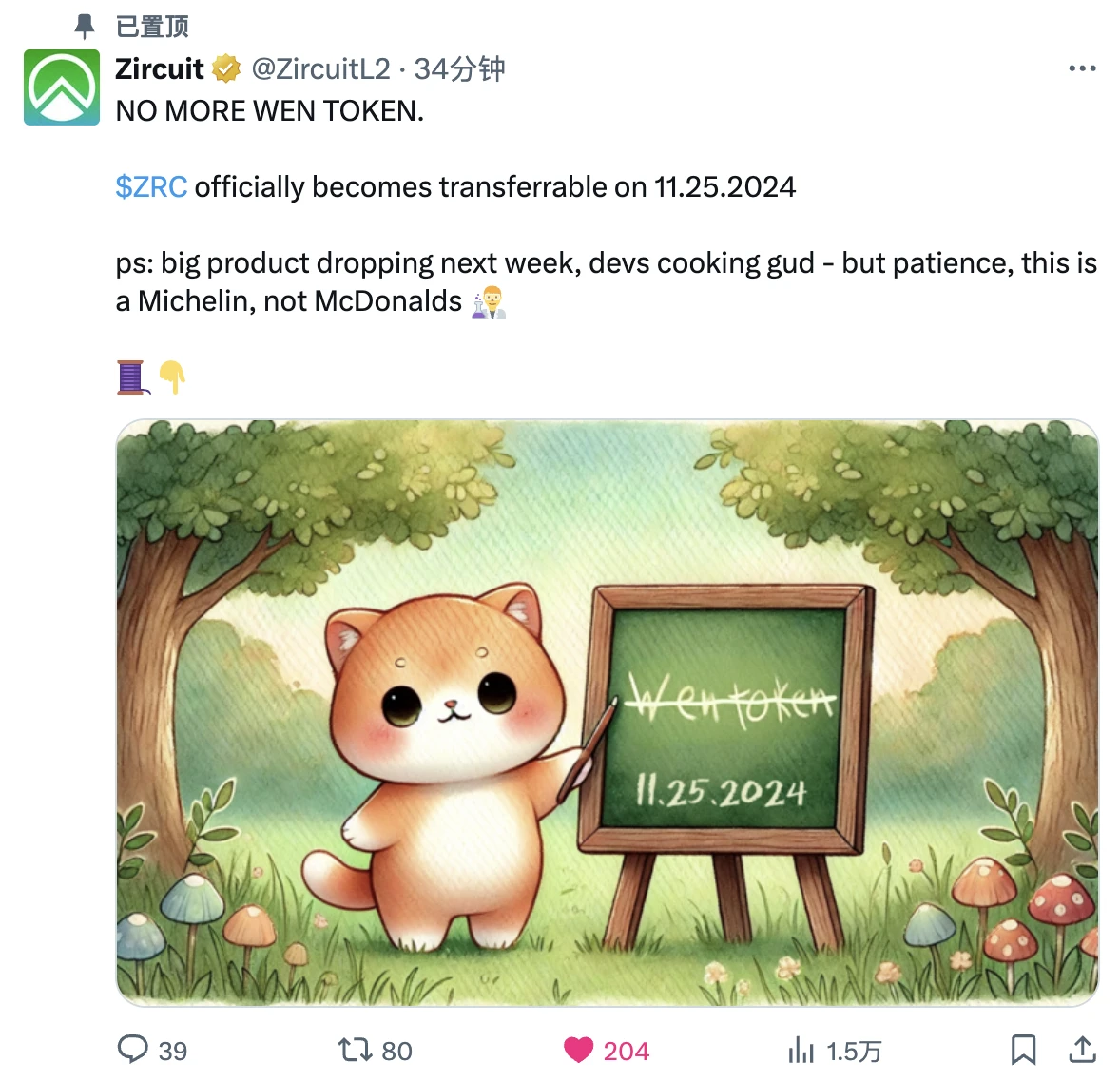Screen dimensions: 1120x1082
Task: Open the share upload icon
Action: click(x=1082, y=1050)
